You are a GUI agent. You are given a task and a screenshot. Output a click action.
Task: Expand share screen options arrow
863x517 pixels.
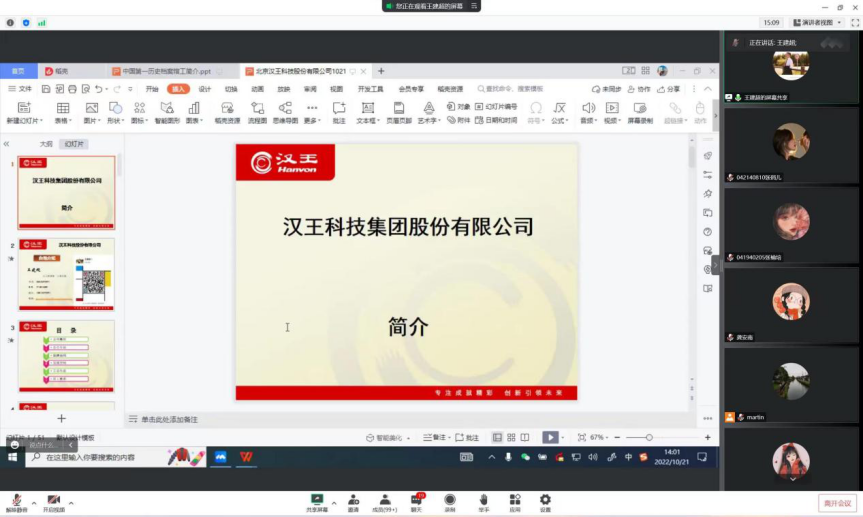(x=334, y=503)
